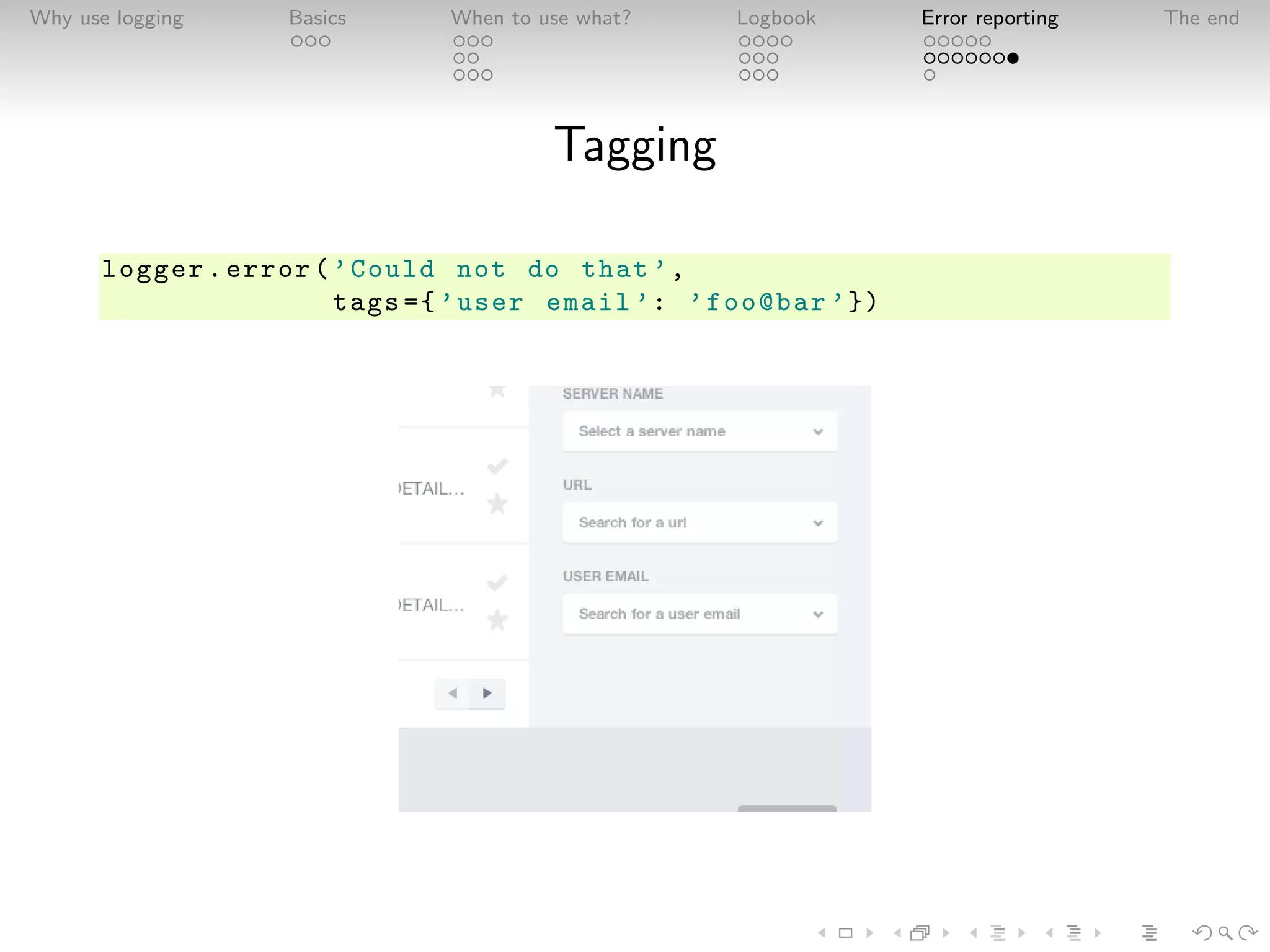Click the chevron in the server name field
Screen dimensions: 1270x952
click(818, 432)
